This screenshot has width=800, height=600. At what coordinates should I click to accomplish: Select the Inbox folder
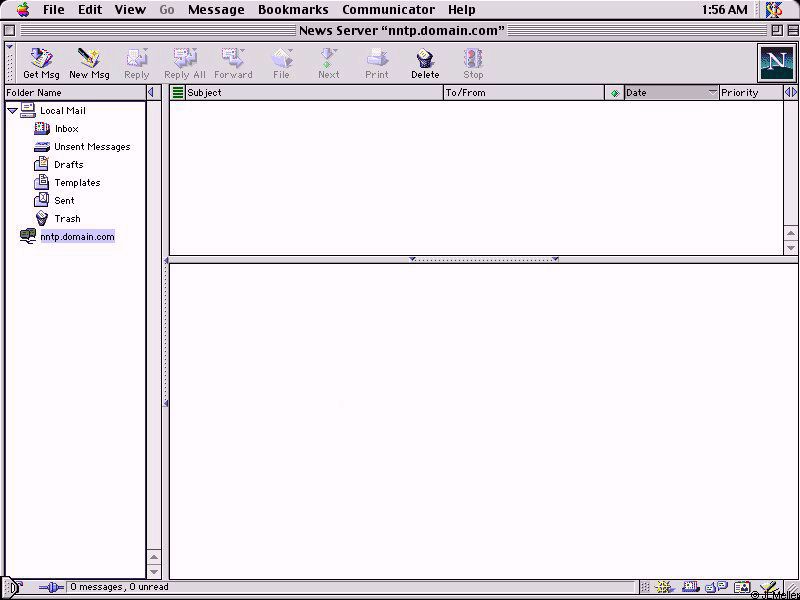(66, 129)
